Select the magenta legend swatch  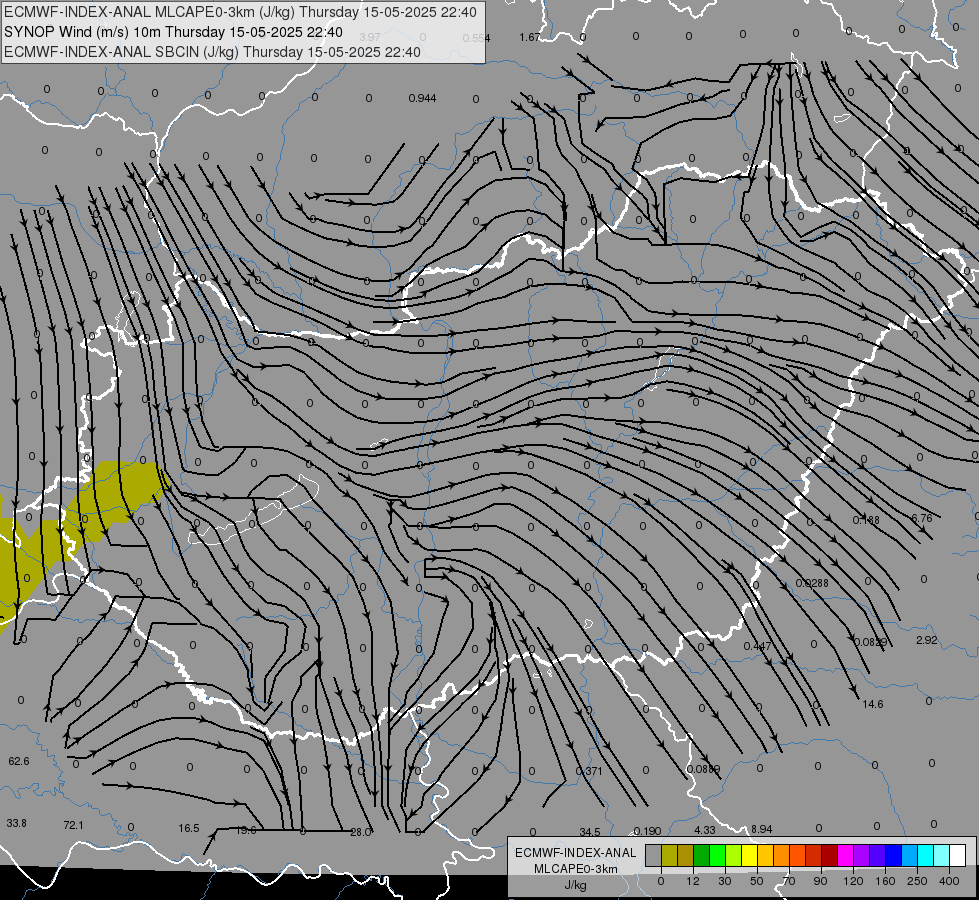[x=846, y=855]
